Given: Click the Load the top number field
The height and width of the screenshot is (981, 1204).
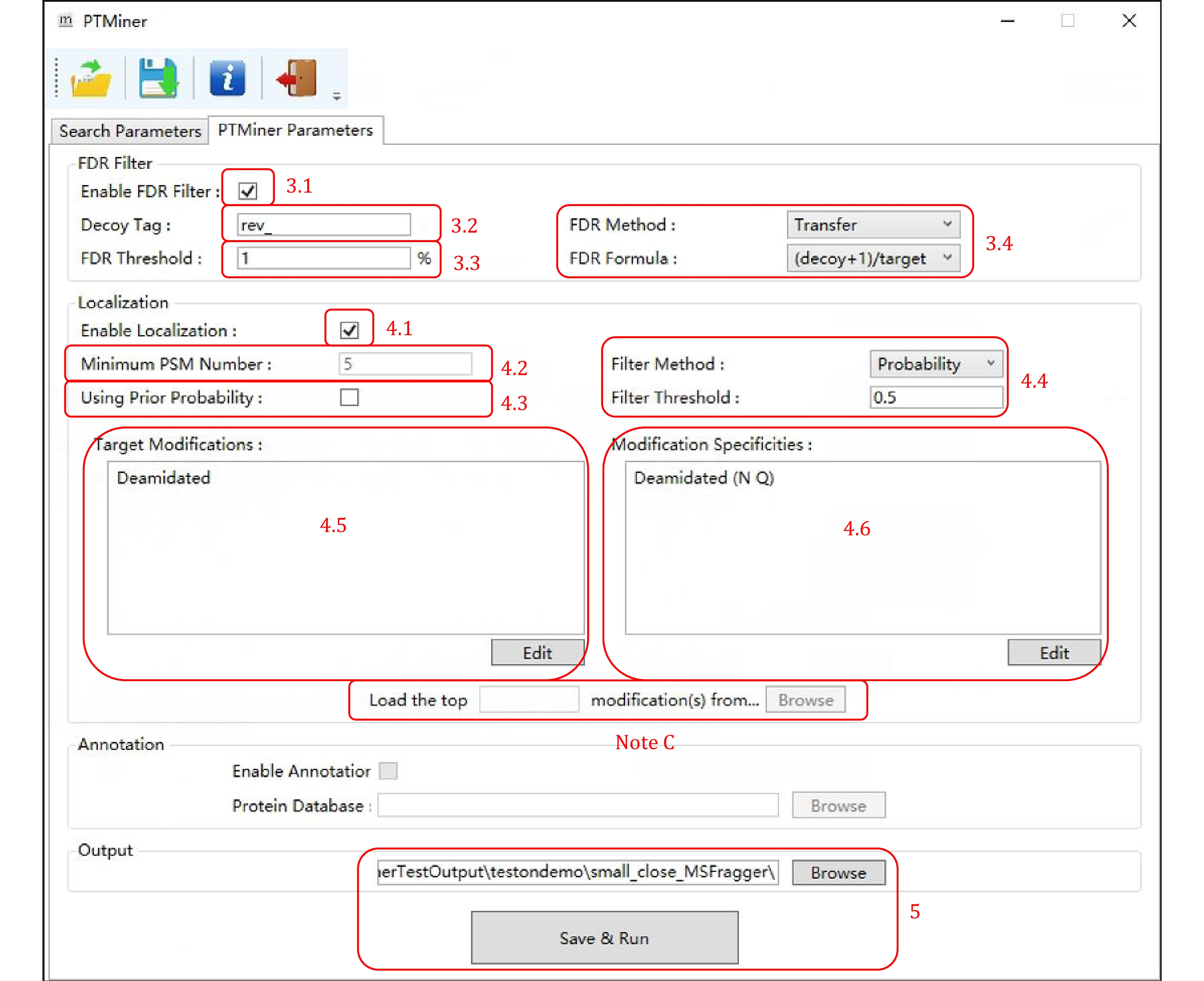Looking at the screenshot, I should tap(529, 699).
